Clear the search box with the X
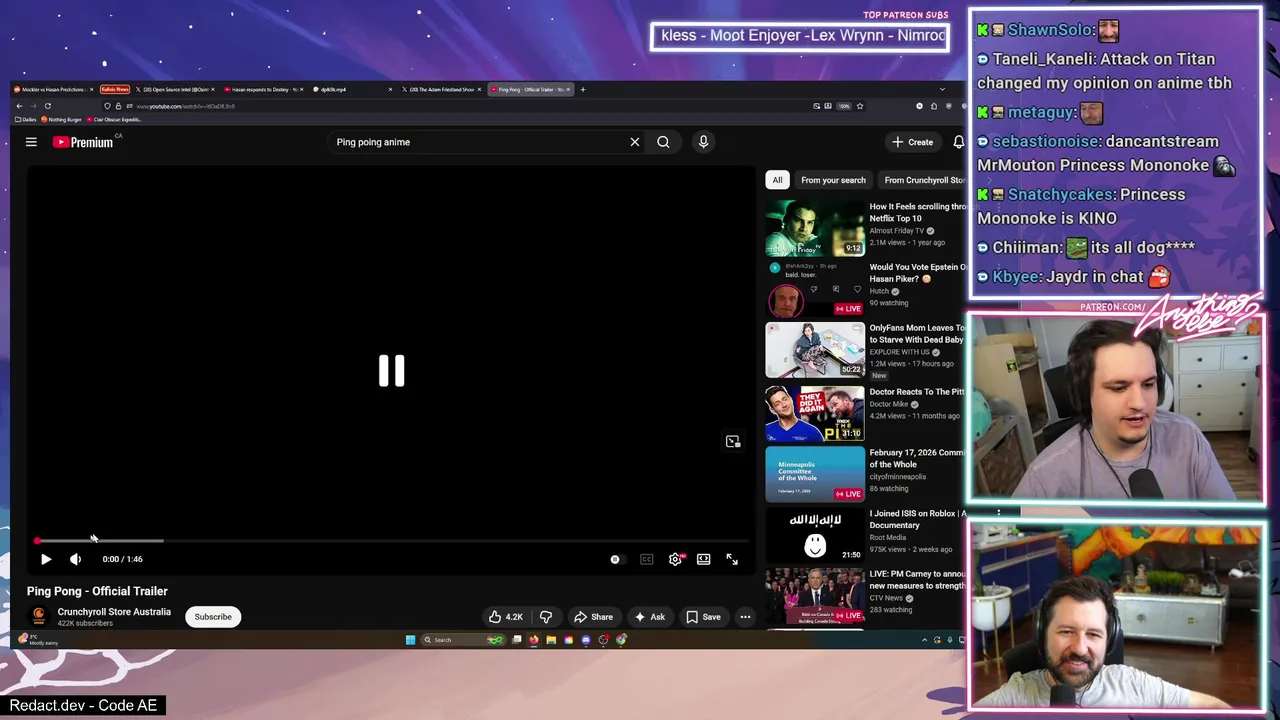The width and height of the screenshot is (1280, 720). (x=634, y=142)
